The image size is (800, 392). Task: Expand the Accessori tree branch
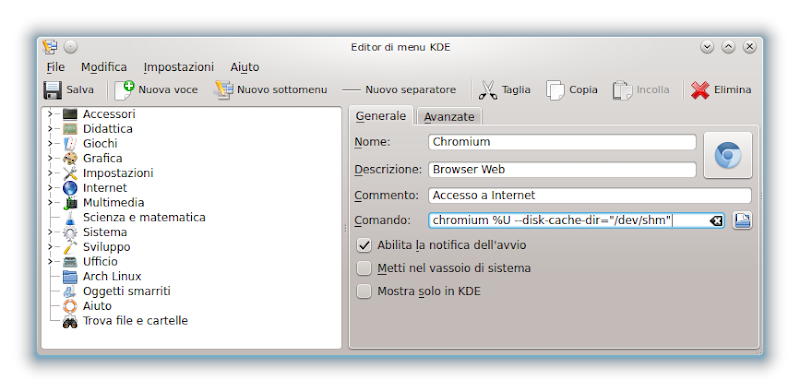[50, 114]
